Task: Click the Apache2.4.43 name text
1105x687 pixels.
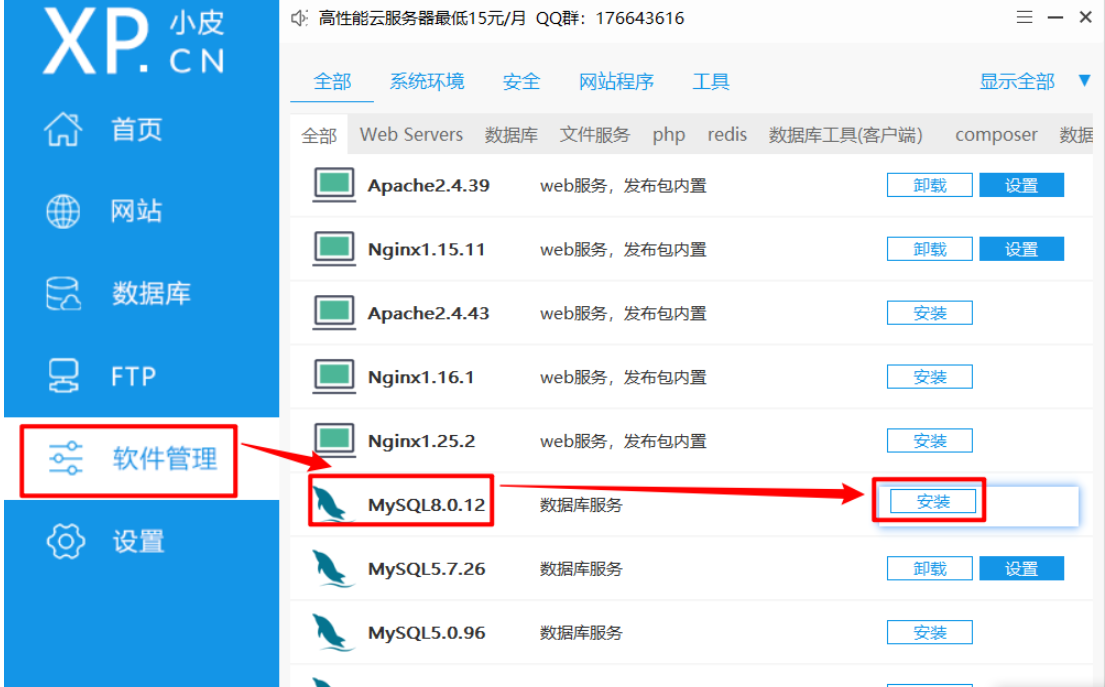Action: (428, 314)
